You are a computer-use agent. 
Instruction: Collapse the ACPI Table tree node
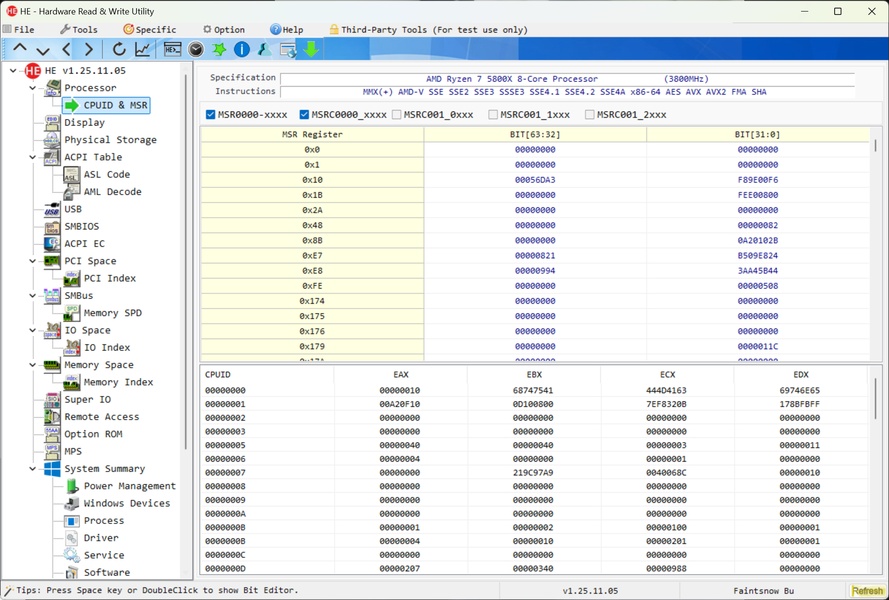coord(33,157)
